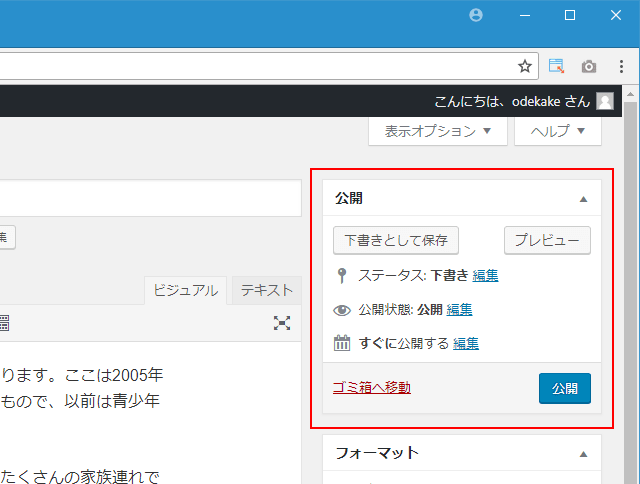Bookmark this page with the star icon
The width and height of the screenshot is (640, 484).
coord(525,66)
